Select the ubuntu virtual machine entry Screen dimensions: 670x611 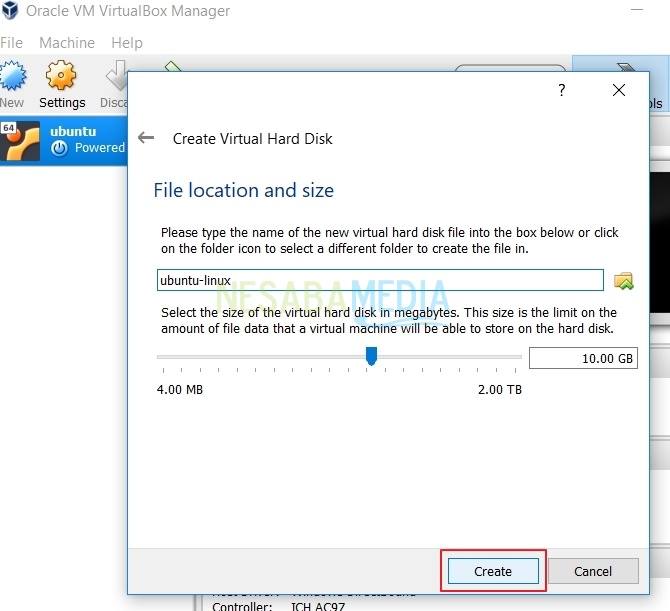pyautogui.click(x=64, y=140)
